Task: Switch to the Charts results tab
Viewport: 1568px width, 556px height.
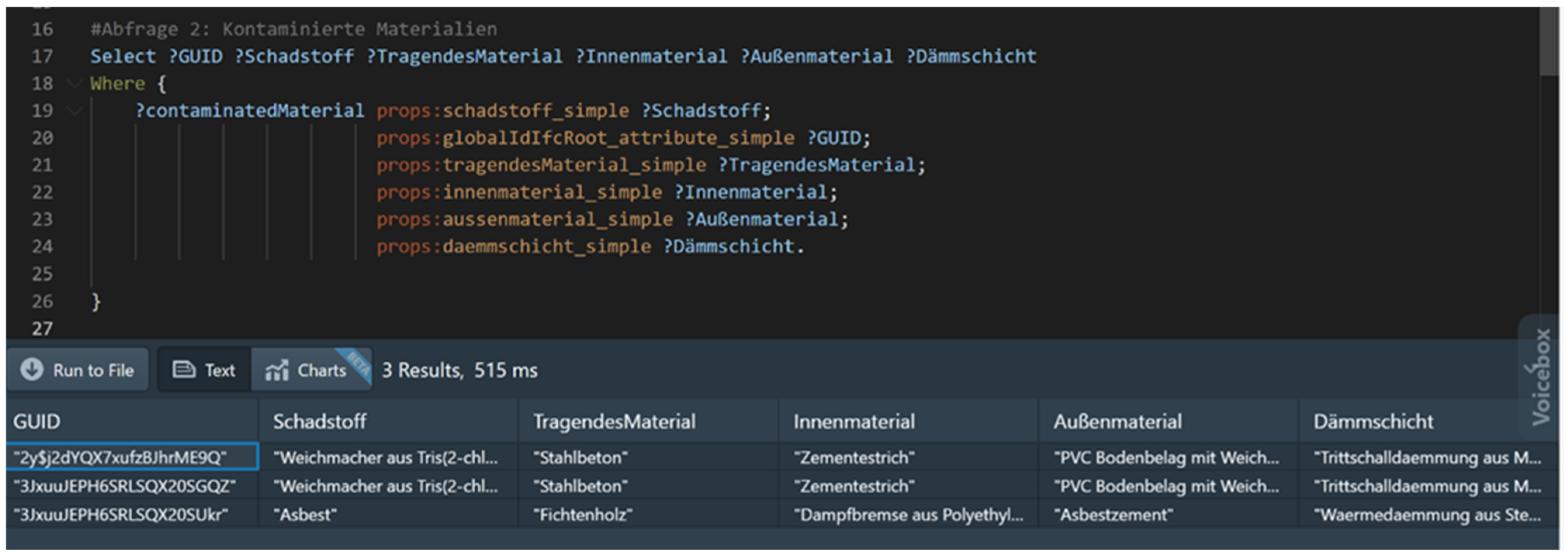Action: coord(310,370)
